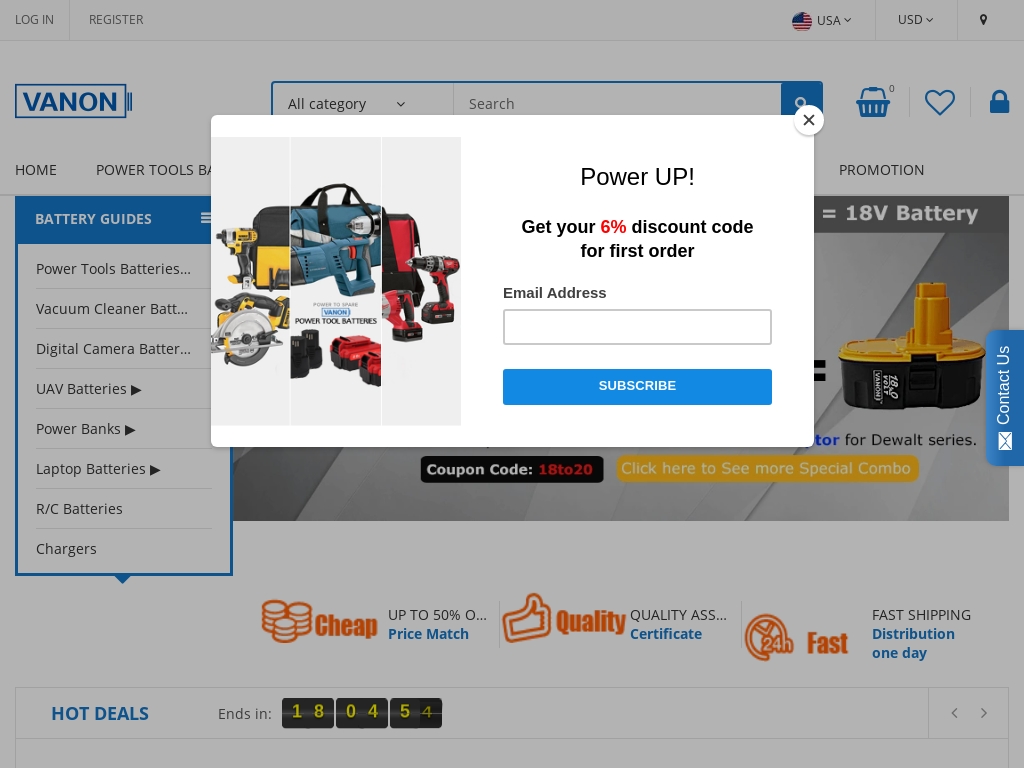This screenshot has width=1024, height=768.
Task: Toggle the Battery Guides hamburger menu icon
Action: [206, 218]
